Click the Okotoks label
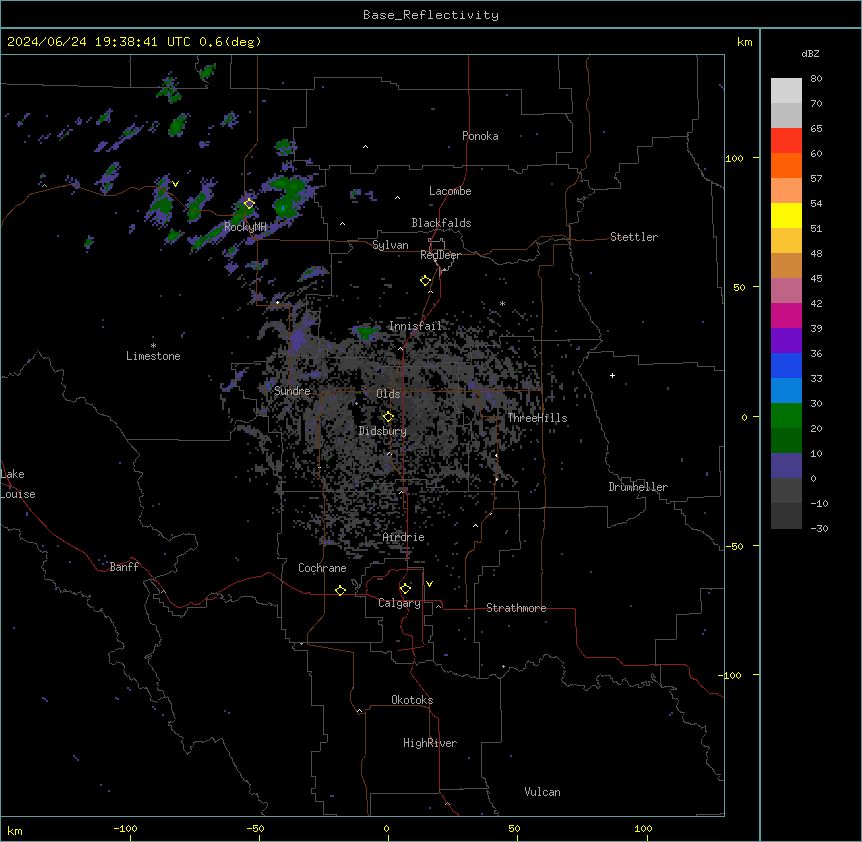The image size is (862, 842). tap(412, 700)
